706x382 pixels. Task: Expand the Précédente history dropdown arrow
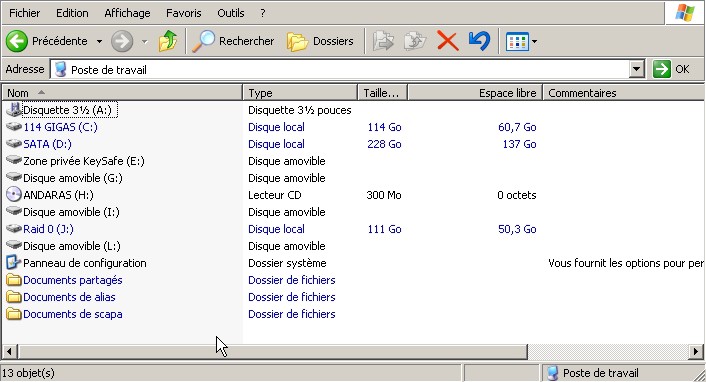coord(99,42)
